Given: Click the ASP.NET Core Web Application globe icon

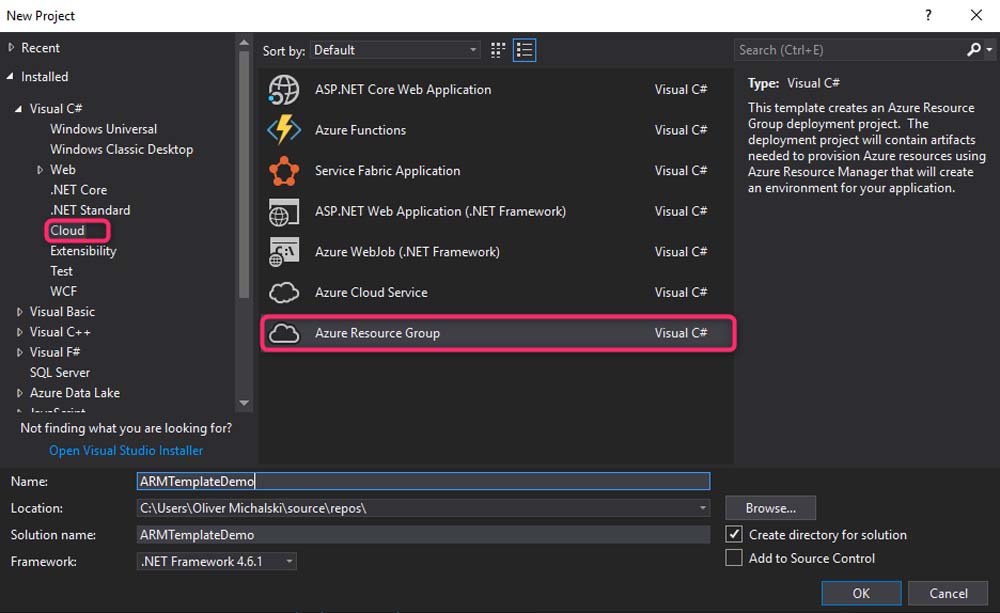Looking at the screenshot, I should click(x=284, y=90).
